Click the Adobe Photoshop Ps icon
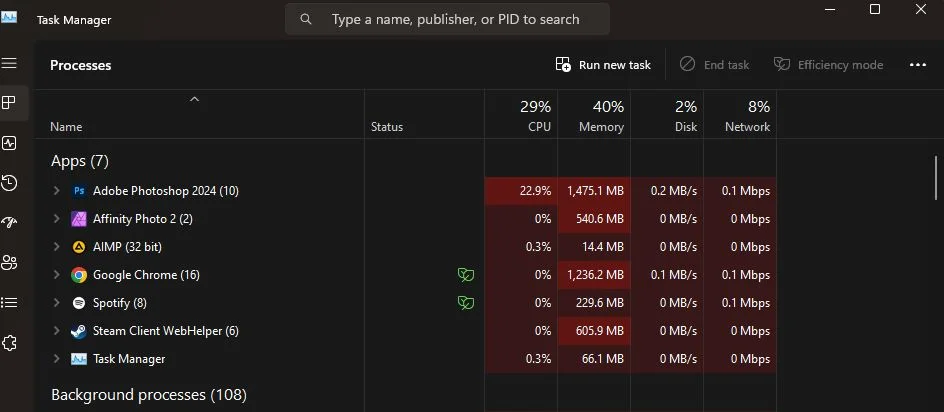The image size is (944, 412). [79, 191]
